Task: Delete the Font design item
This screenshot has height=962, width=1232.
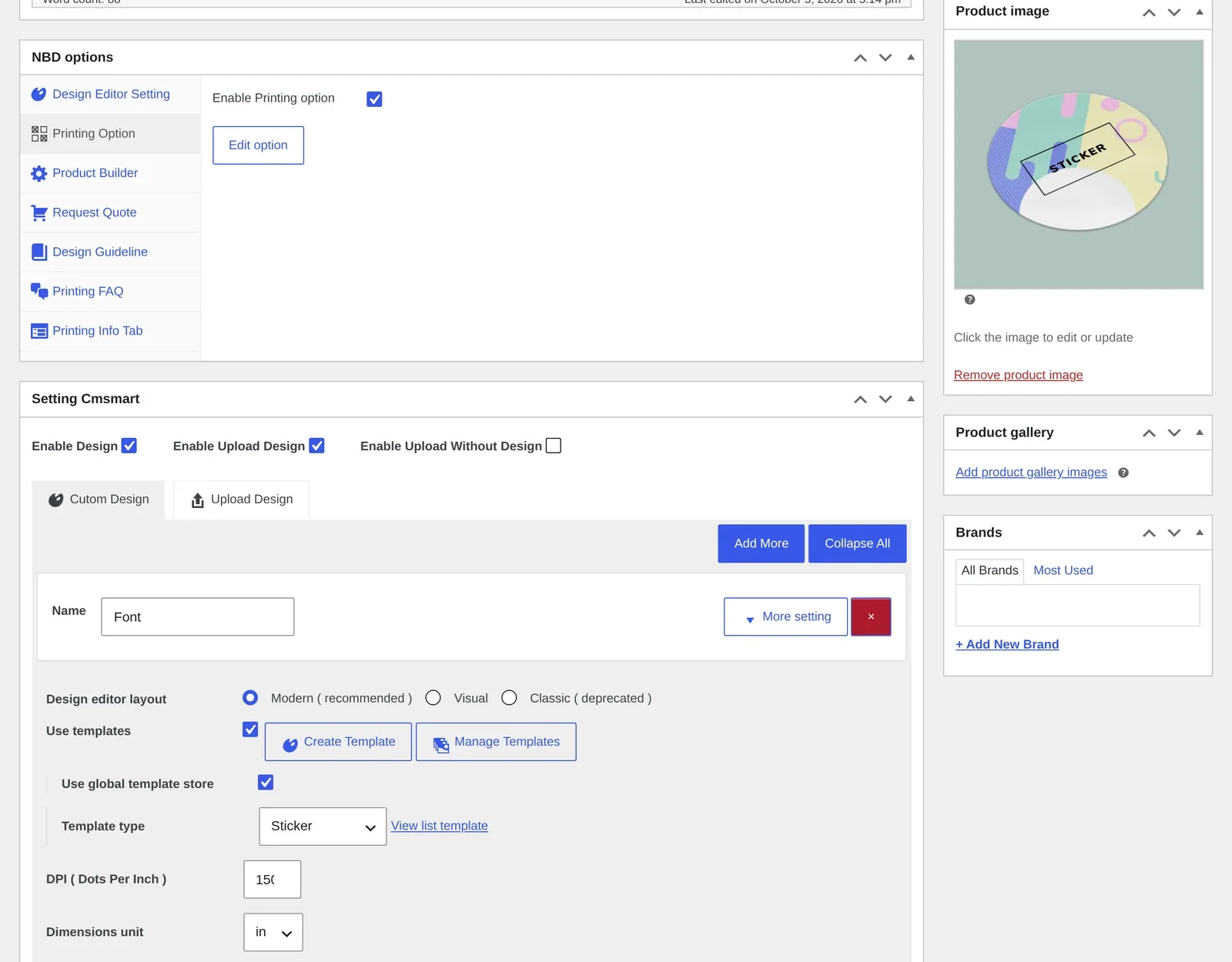Action: (x=871, y=617)
